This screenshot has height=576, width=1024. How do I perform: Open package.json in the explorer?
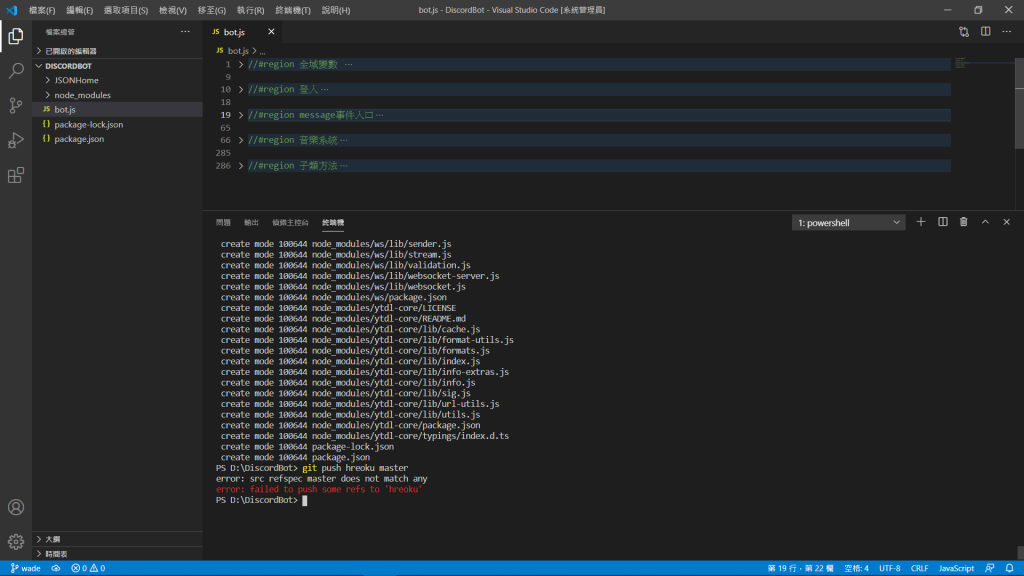pos(79,139)
